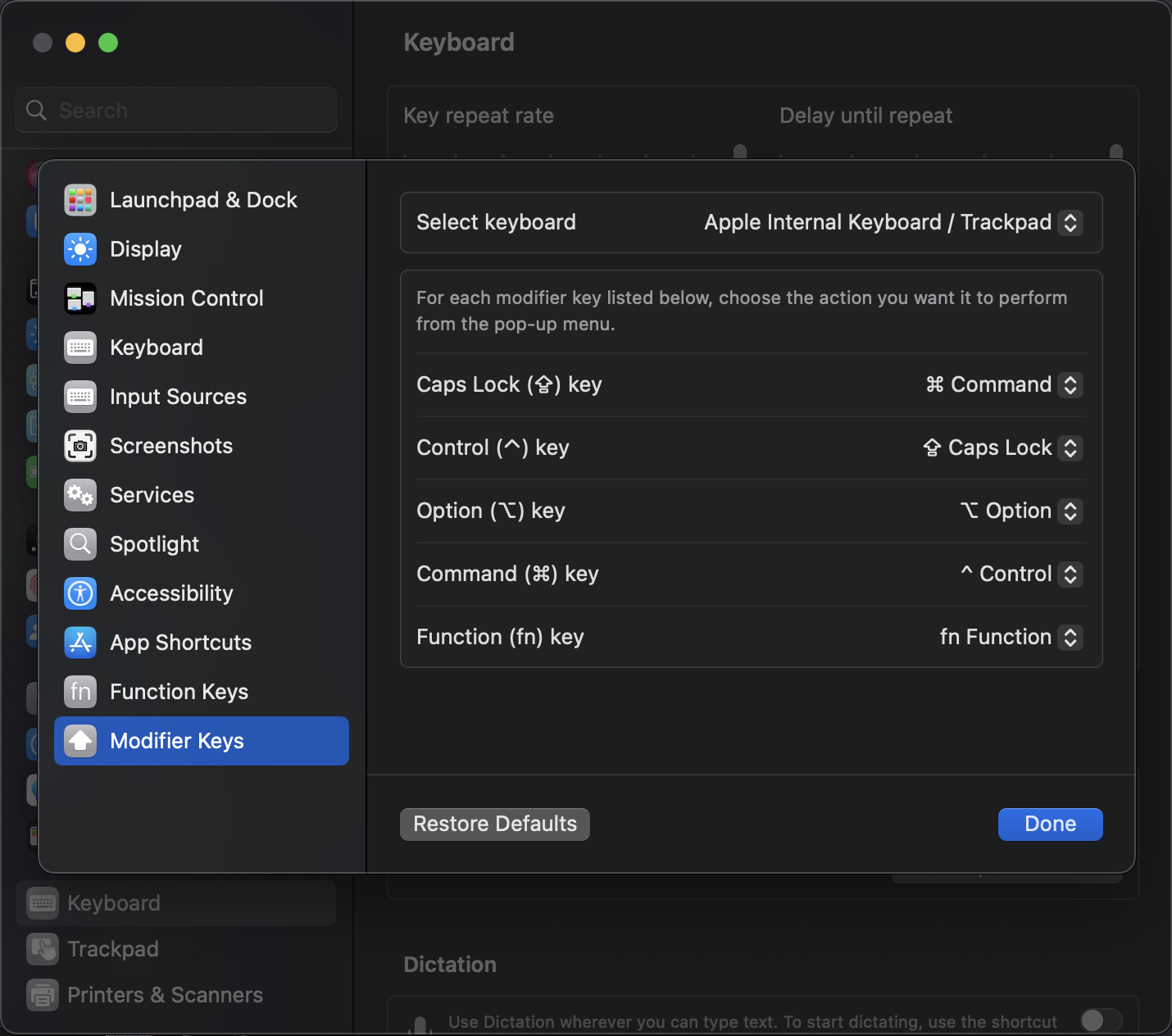Select the Display category
This screenshot has height=1036, width=1172.
(202, 249)
